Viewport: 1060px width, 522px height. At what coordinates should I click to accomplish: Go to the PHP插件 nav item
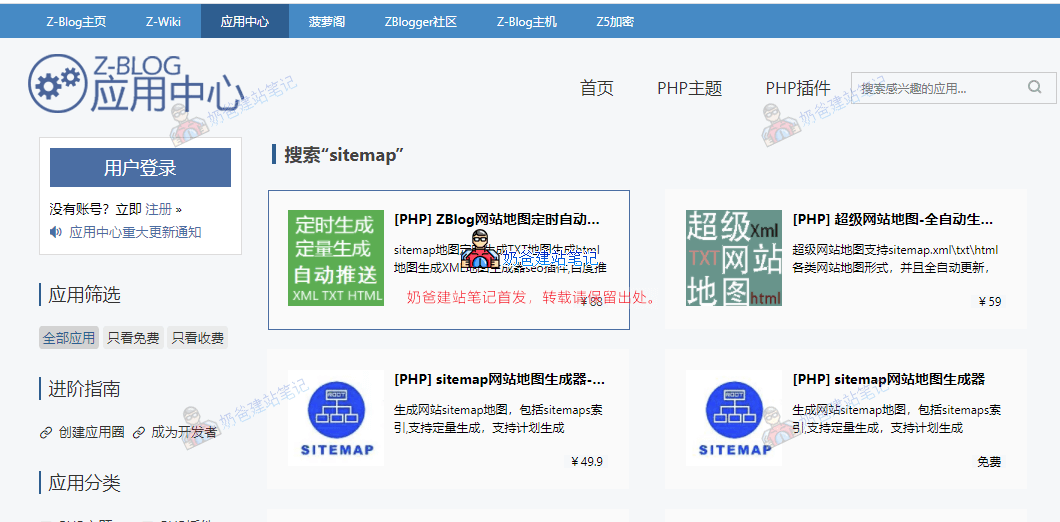point(797,88)
